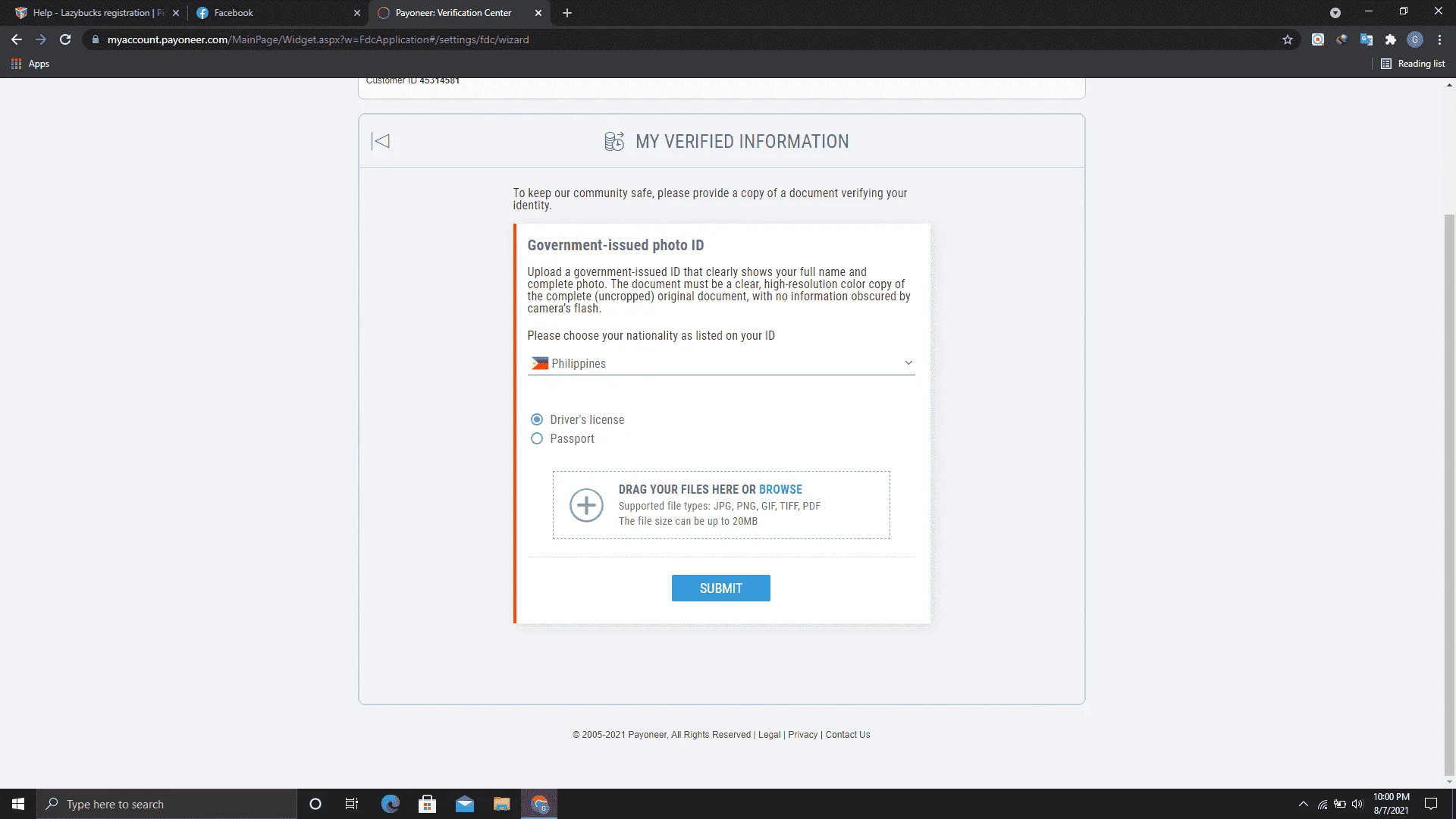Open File Explorer from taskbar
Screen dimensions: 1456x819
pyautogui.click(x=502, y=804)
